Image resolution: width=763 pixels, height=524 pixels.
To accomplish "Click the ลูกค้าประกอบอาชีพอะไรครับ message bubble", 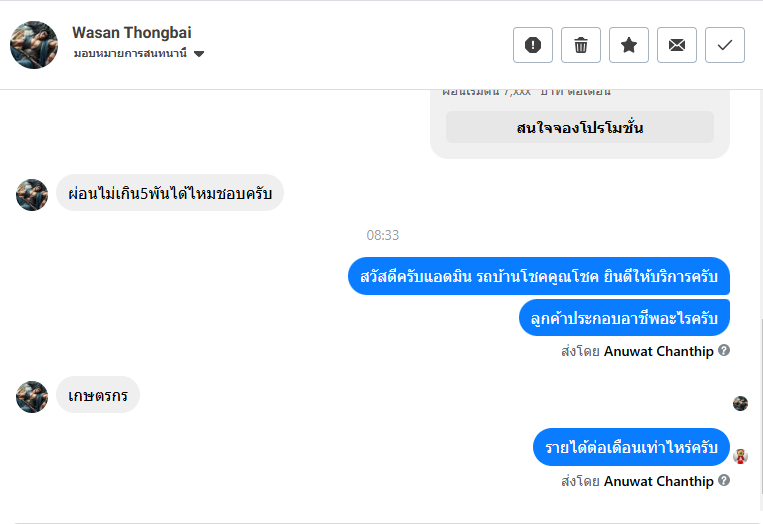I will tap(624, 317).
